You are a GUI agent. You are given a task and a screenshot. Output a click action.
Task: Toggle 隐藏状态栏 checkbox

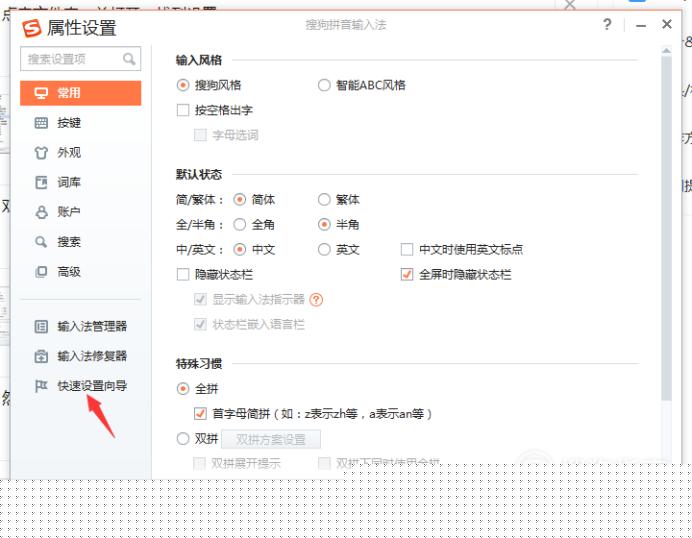click(183, 275)
